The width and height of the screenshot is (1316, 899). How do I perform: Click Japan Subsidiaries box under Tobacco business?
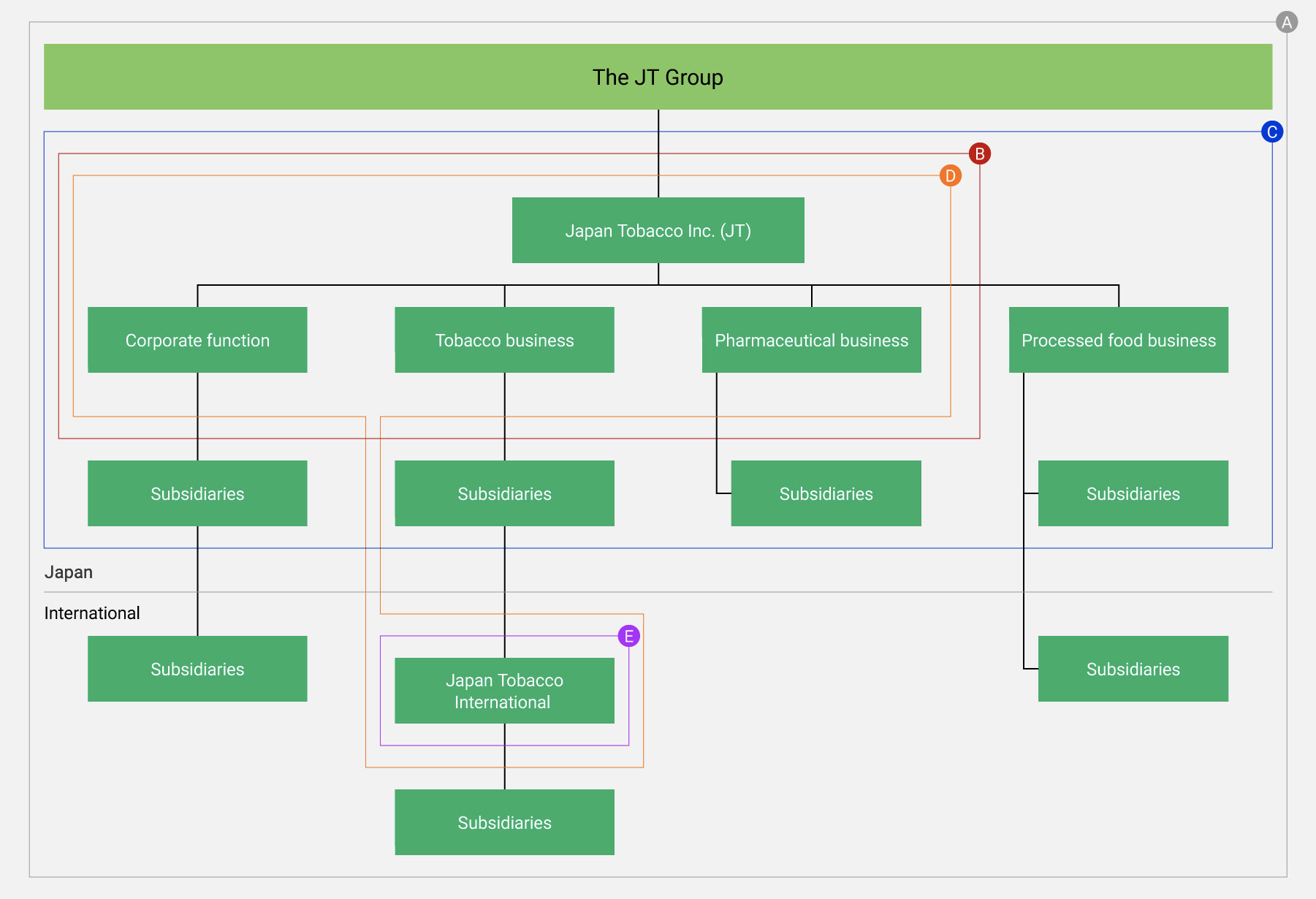click(504, 493)
